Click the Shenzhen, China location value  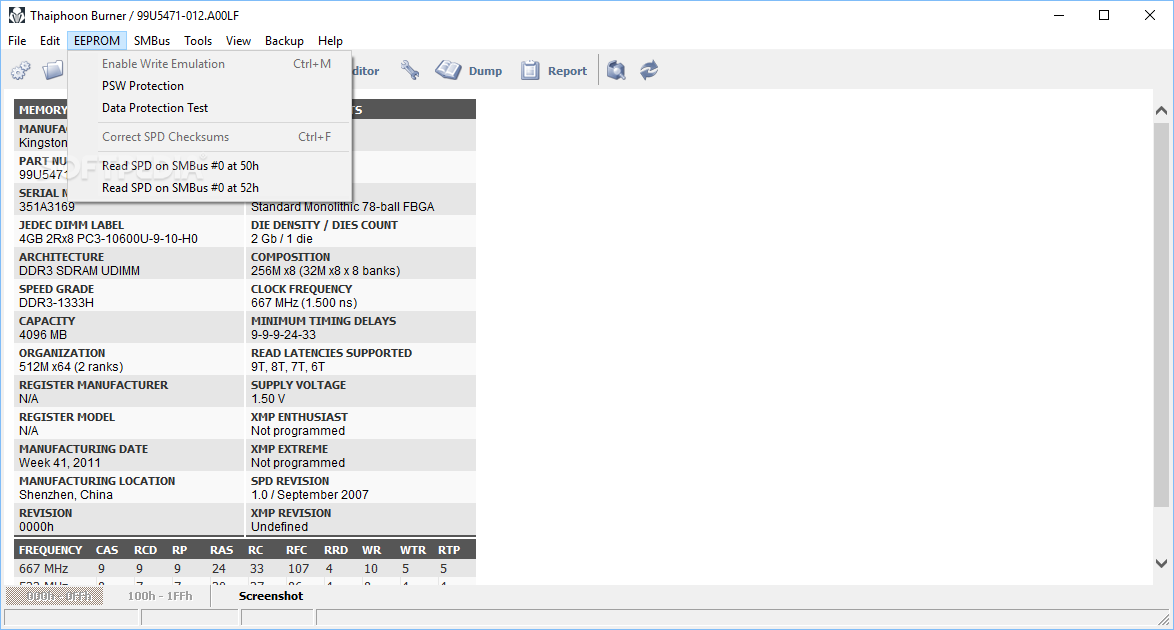click(x=66, y=495)
